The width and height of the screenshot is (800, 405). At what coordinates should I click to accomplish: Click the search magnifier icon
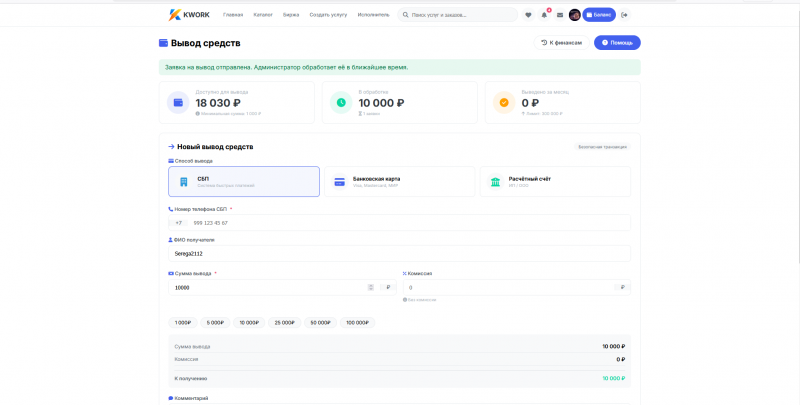(406, 15)
